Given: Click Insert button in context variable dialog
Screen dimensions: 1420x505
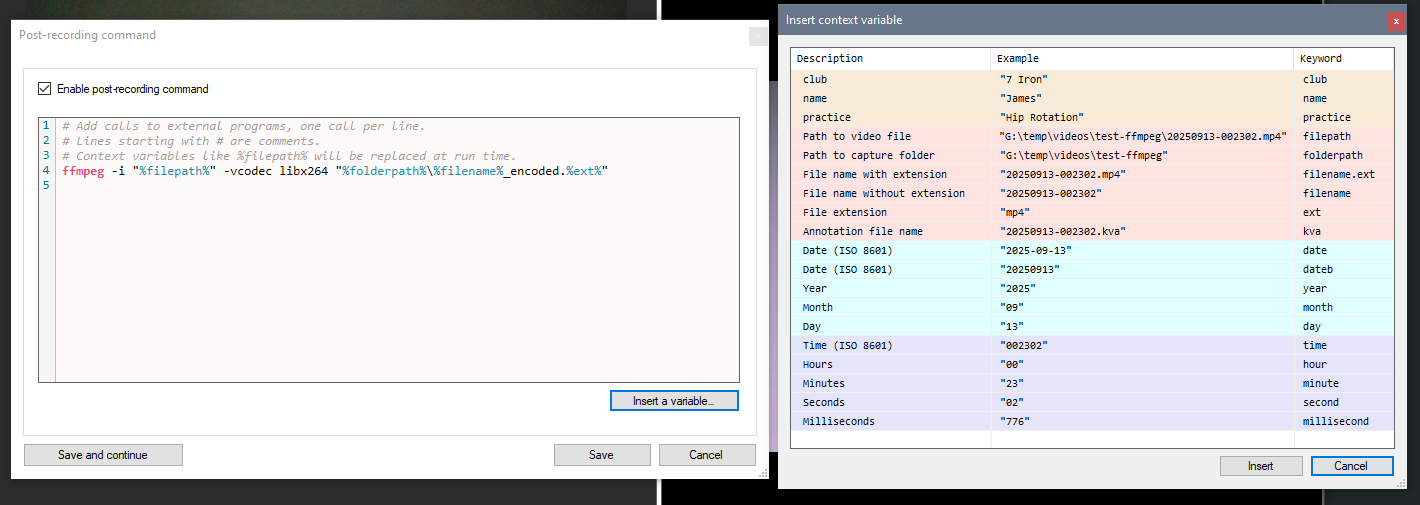Looking at the screenshot, I should (1260, 466).
